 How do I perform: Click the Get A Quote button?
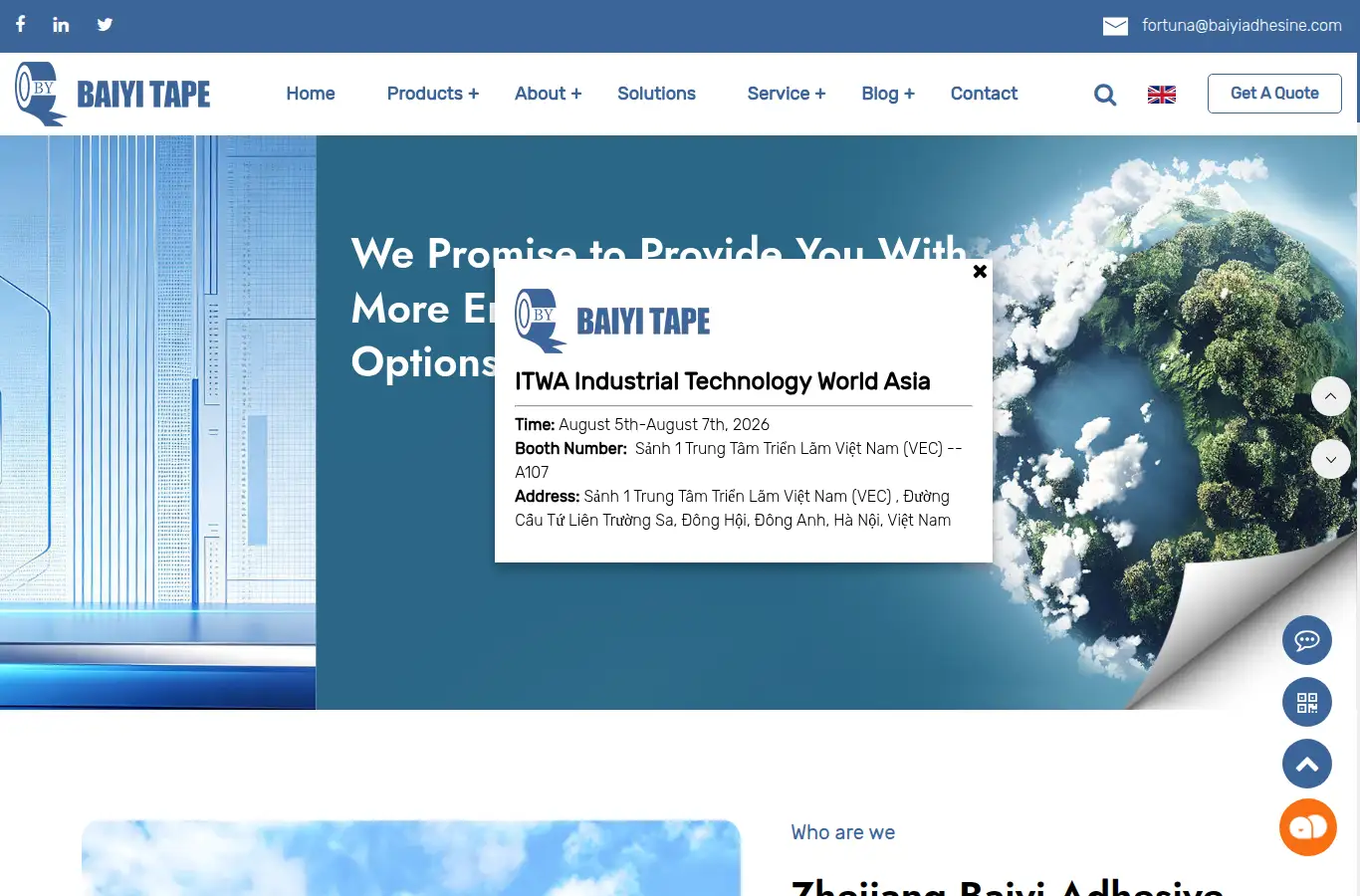coord(1274,94)
